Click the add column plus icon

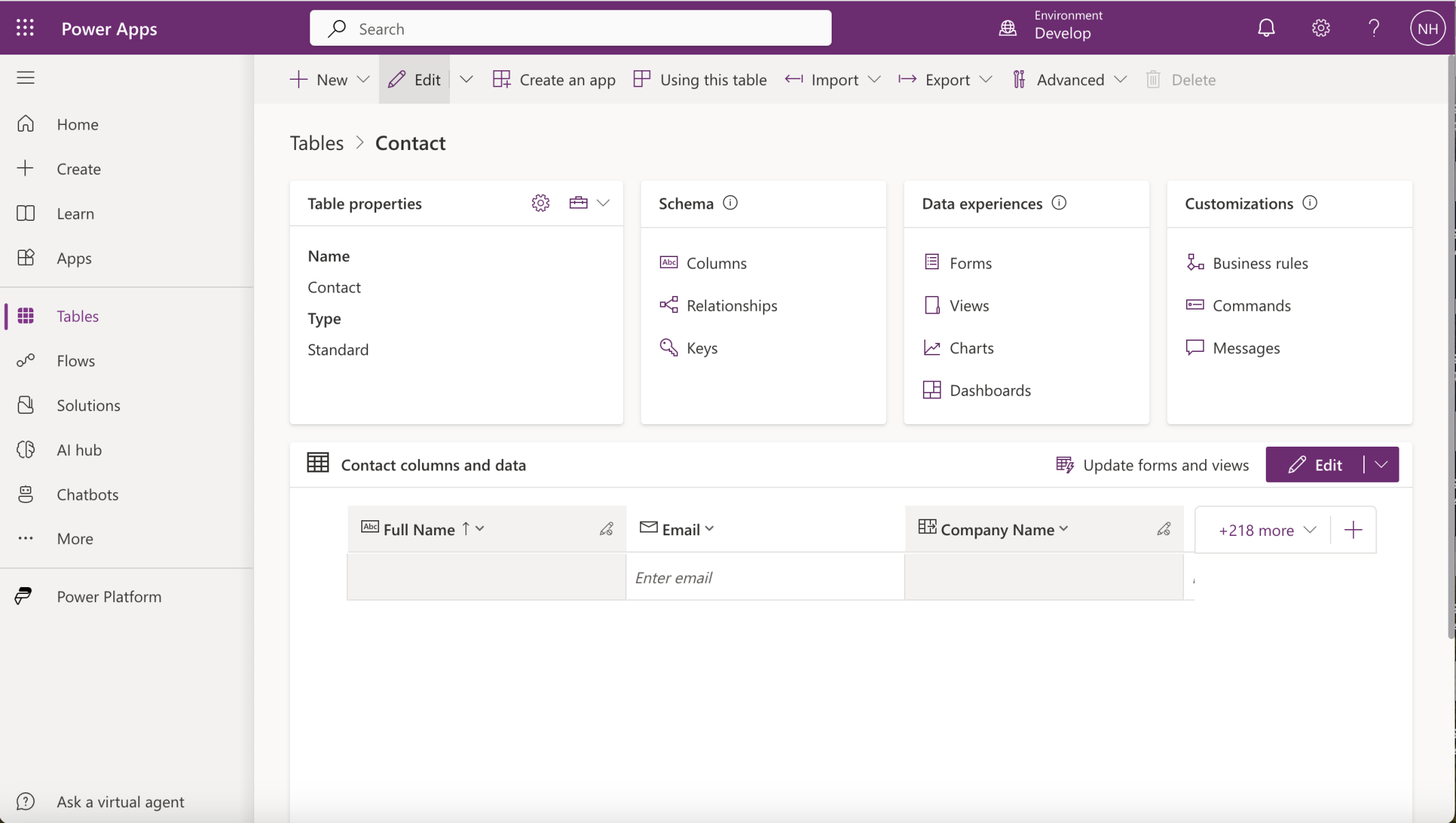[1353, 530]
